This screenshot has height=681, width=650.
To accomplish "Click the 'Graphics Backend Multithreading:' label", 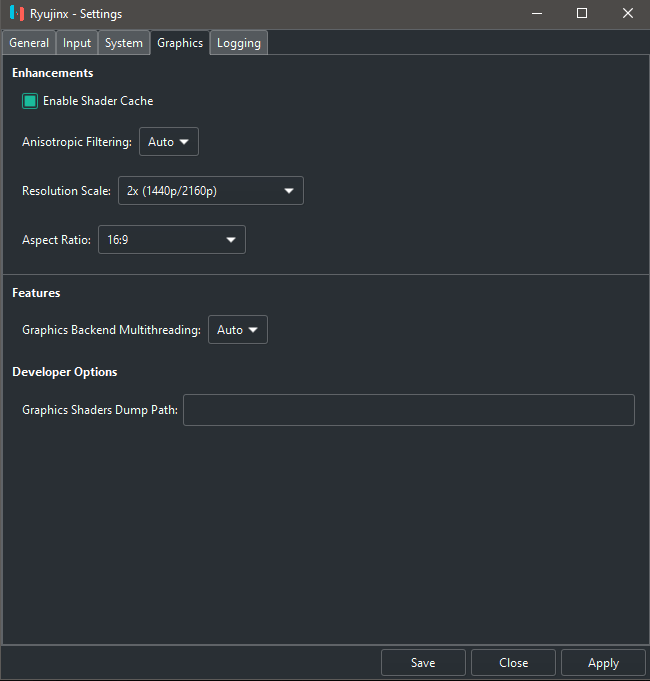I will [112, 330].
